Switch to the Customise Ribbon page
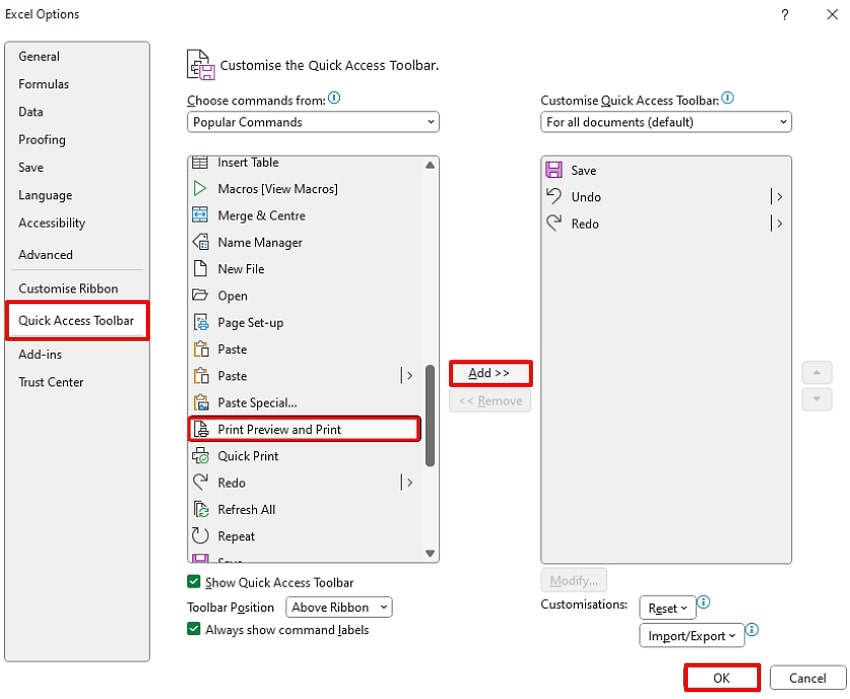The width and height of the screenshot is (850, 699). point(68,288)
